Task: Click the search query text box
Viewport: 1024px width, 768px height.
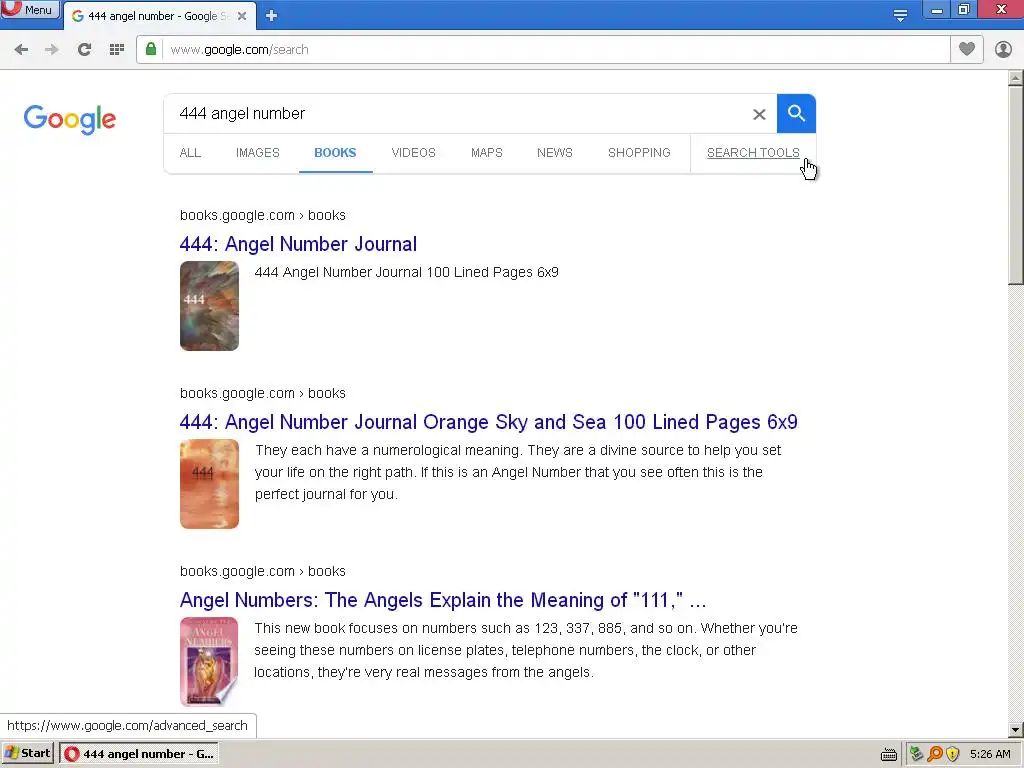Action: pos(457,114)
